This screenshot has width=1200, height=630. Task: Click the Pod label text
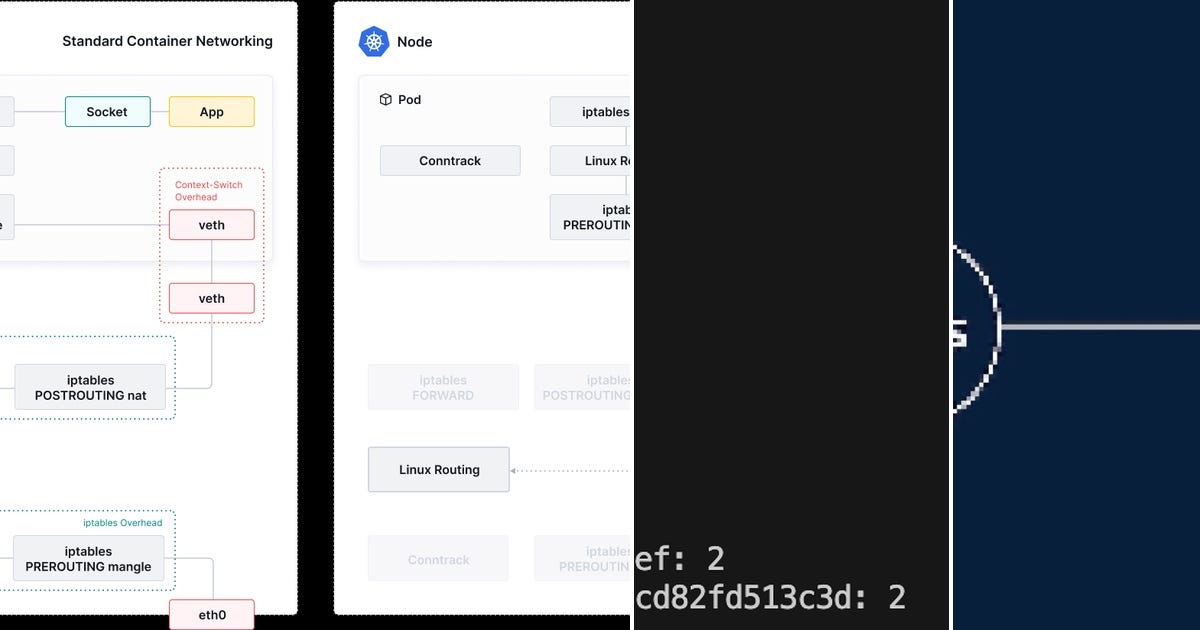click(x=410, y=99)
